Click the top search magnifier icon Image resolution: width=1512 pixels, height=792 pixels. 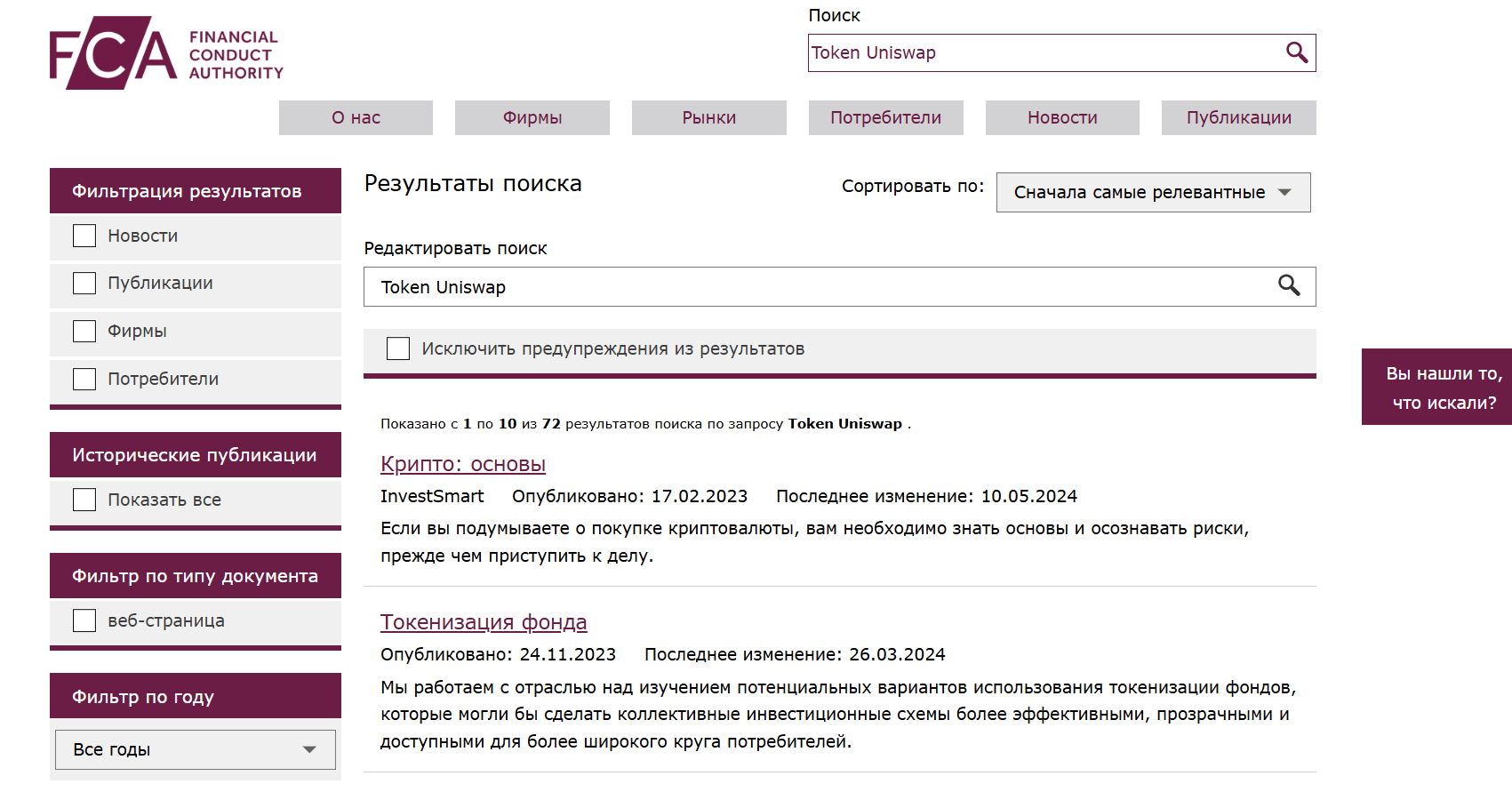[x=1297, y=52]
